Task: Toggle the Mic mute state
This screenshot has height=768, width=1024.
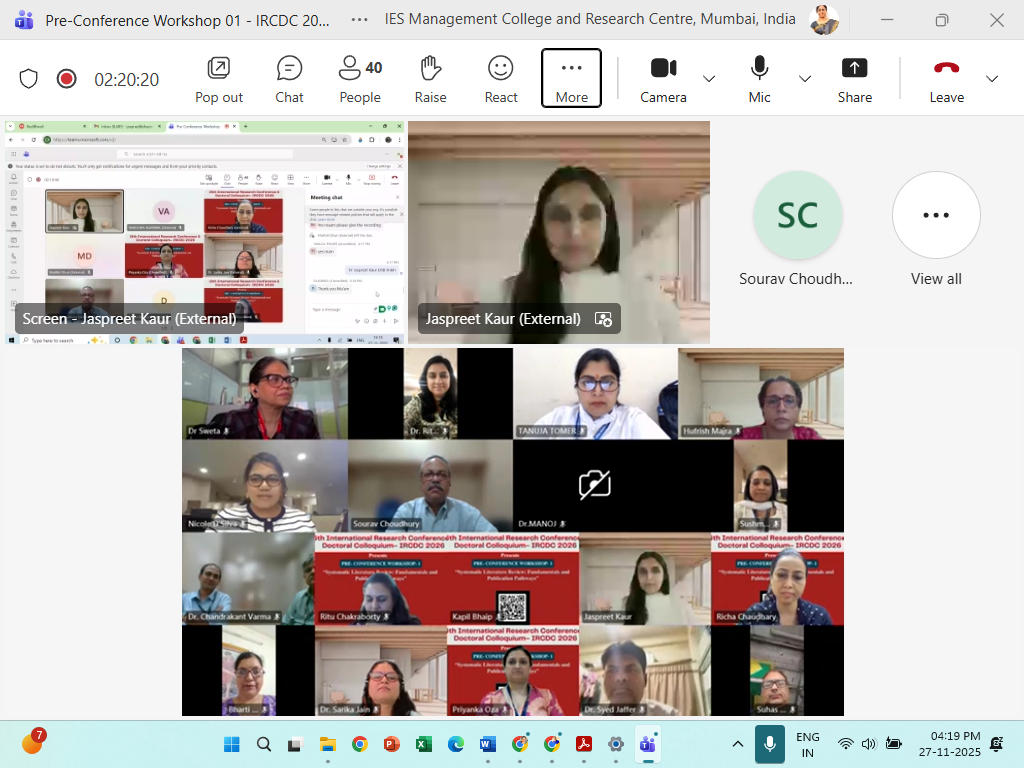Action: [759, 80]
